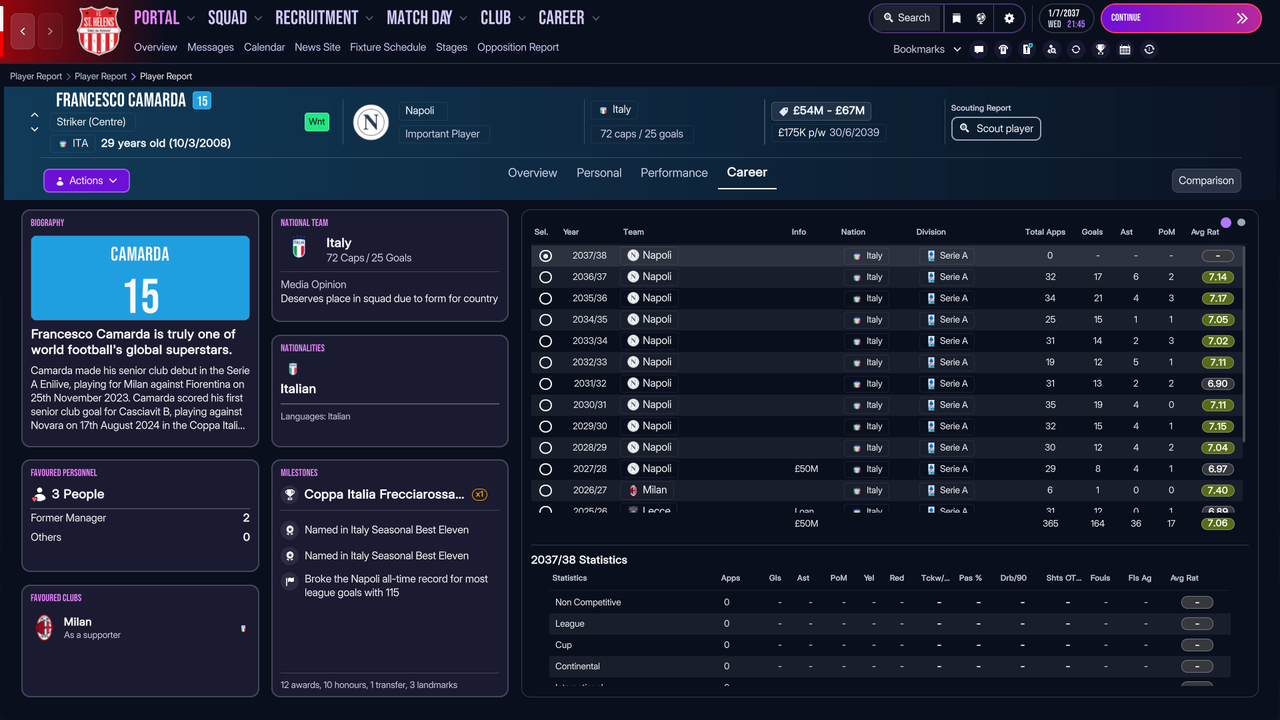Go forward with the right arrow button
Image resolution: width=1280 pixels, height=720 pixels.
click(50, 31)
